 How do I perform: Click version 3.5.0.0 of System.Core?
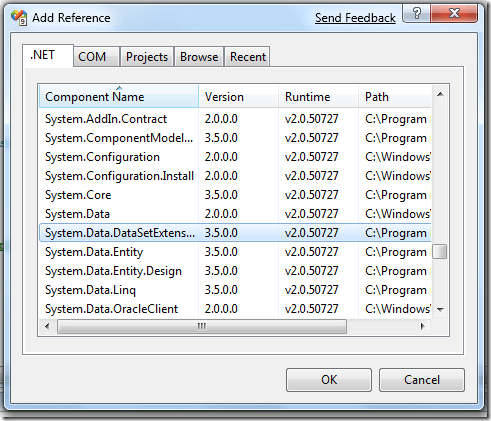click(x=221, y=195)
